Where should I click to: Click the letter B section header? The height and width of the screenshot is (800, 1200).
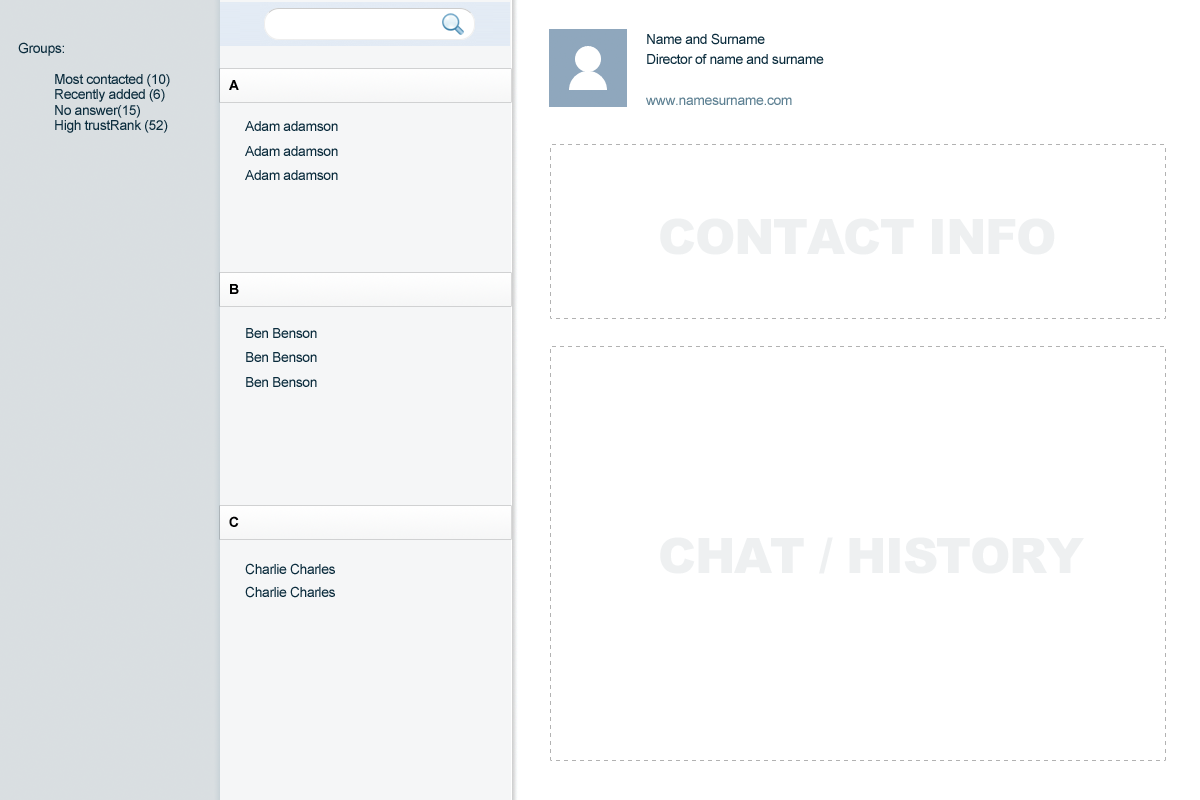[365, 289]
